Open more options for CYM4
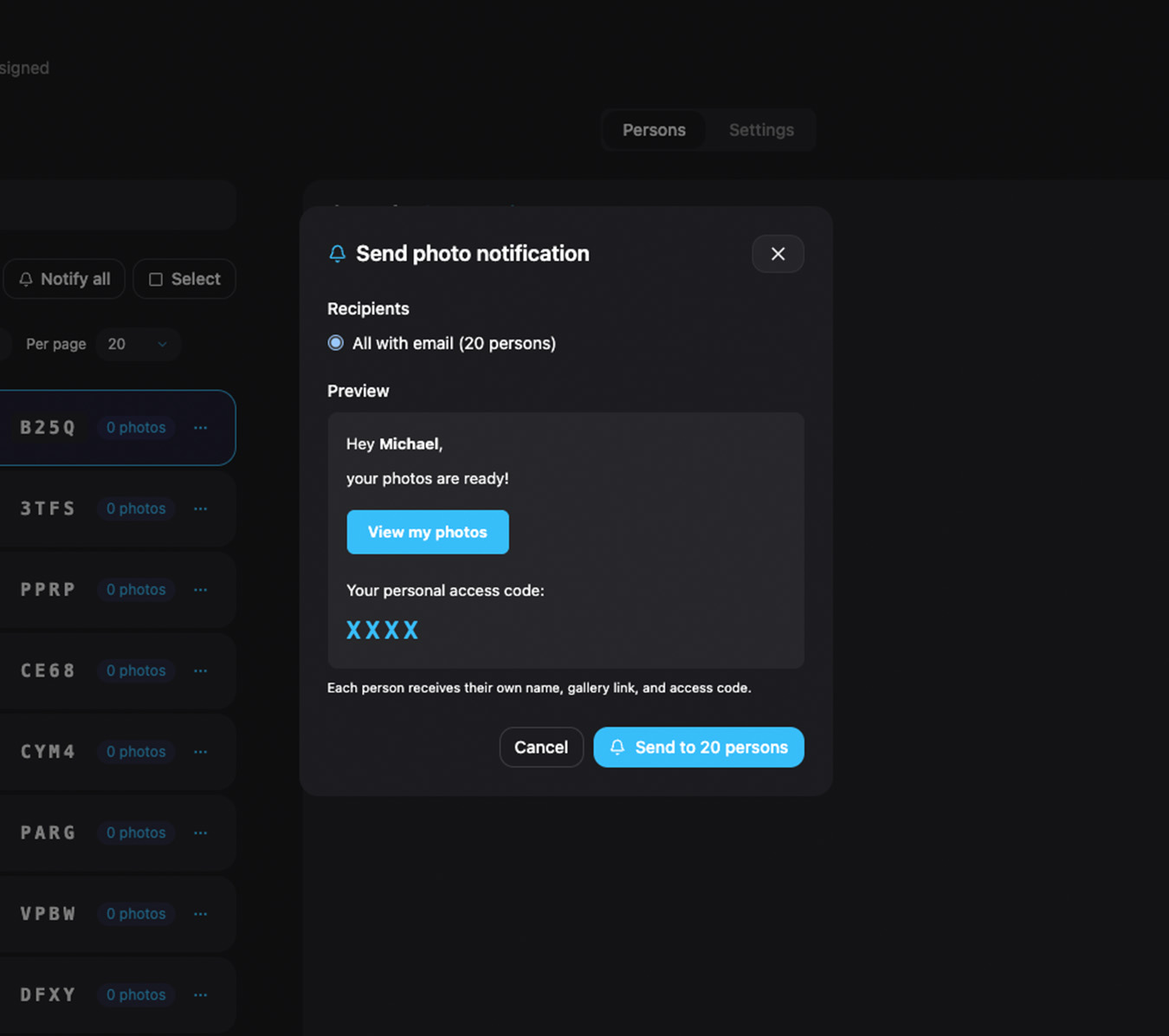Screen dimensions: 1169x1036 (201, 752)
